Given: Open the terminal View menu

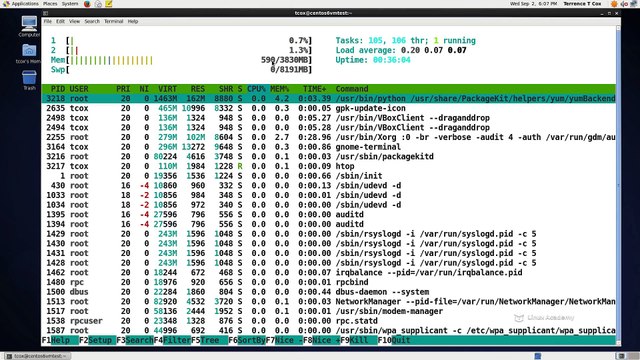Looking at the screenshot, I should 74,21.
